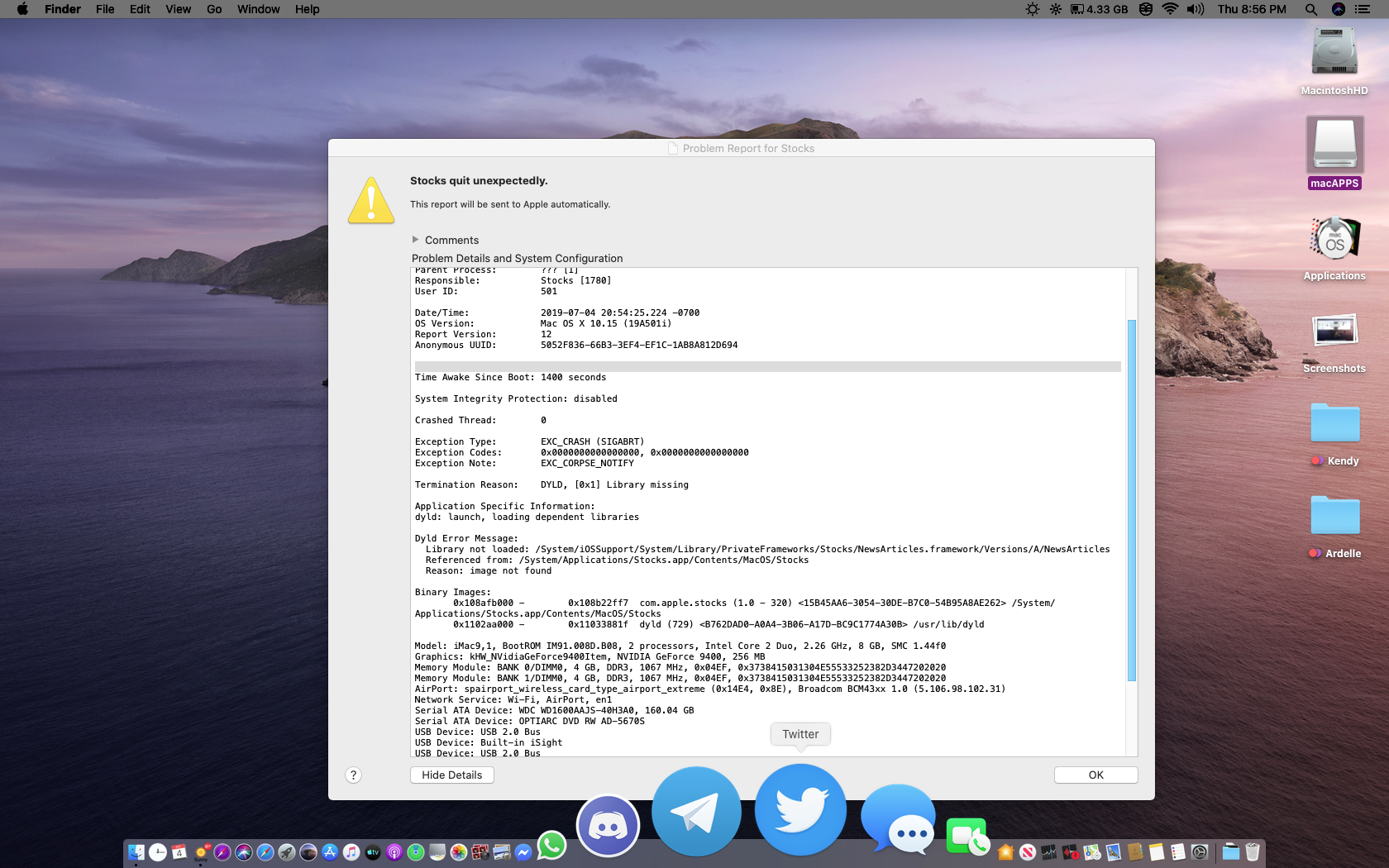The image size is (1389, 868).
Task: Open Photo Booth from the Dock
Action: tap(480, 851)
